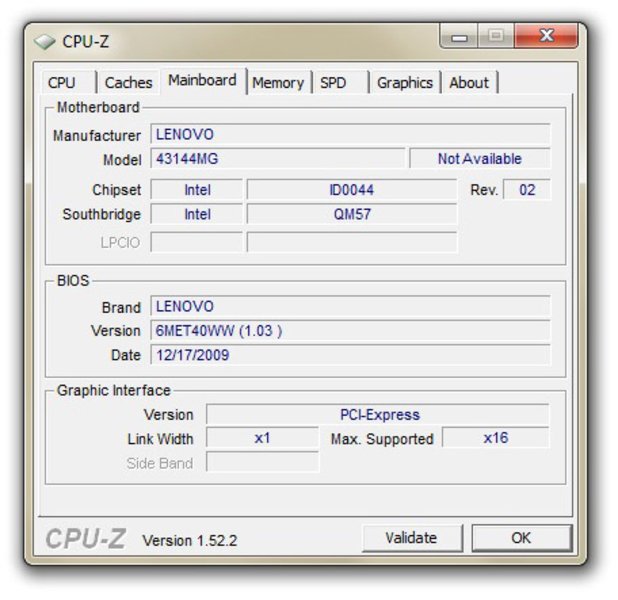Click the PCI-Express version field

coord(378,414)
